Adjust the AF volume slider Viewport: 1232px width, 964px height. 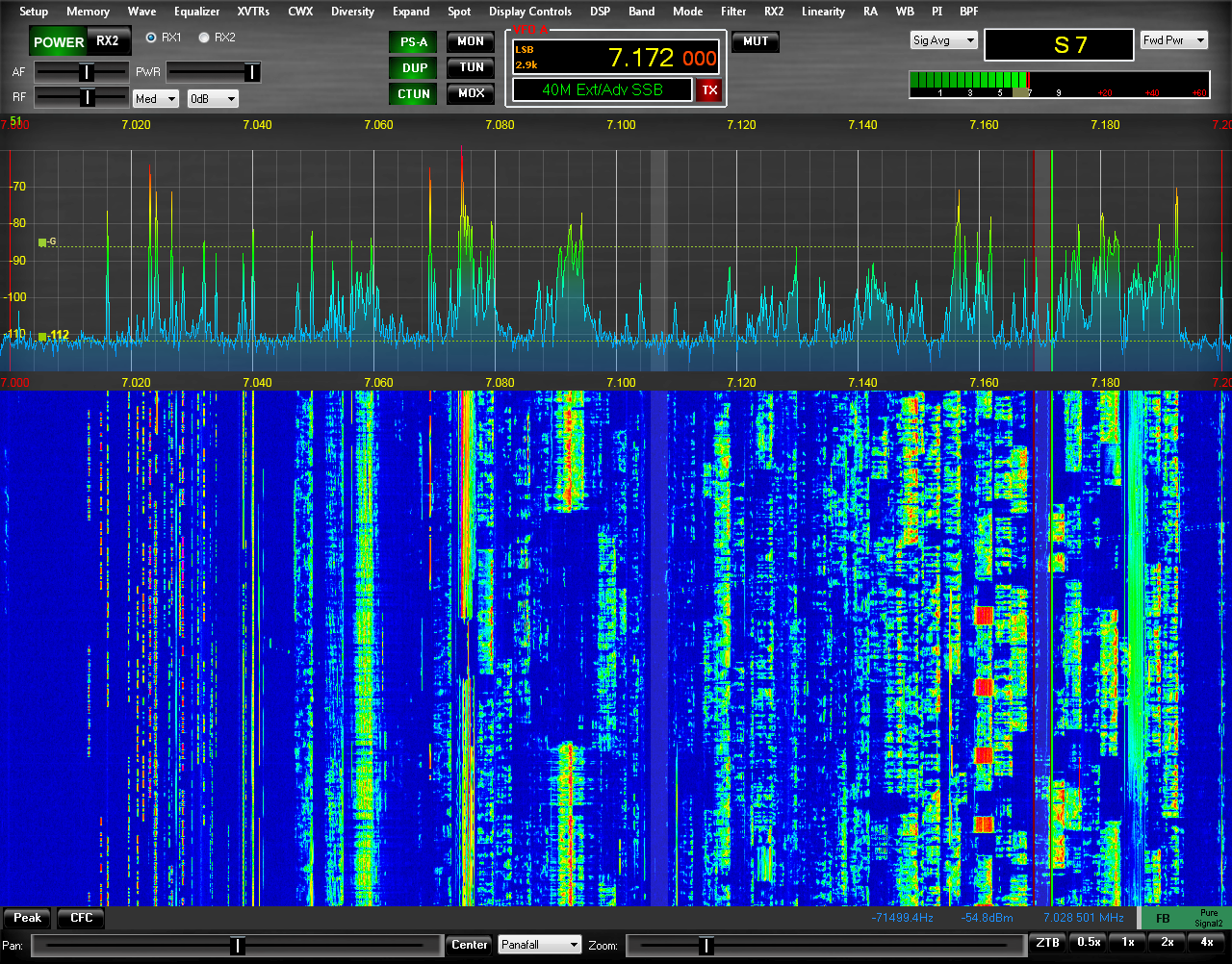[x=82, y=72]
